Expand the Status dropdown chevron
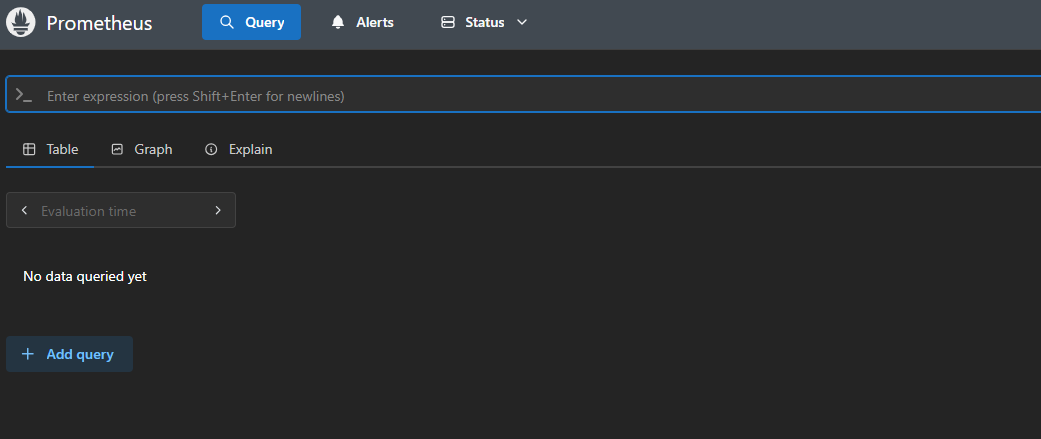This screenshot has width=1041, height=439. pyautogui.click(x=521, y=22)
